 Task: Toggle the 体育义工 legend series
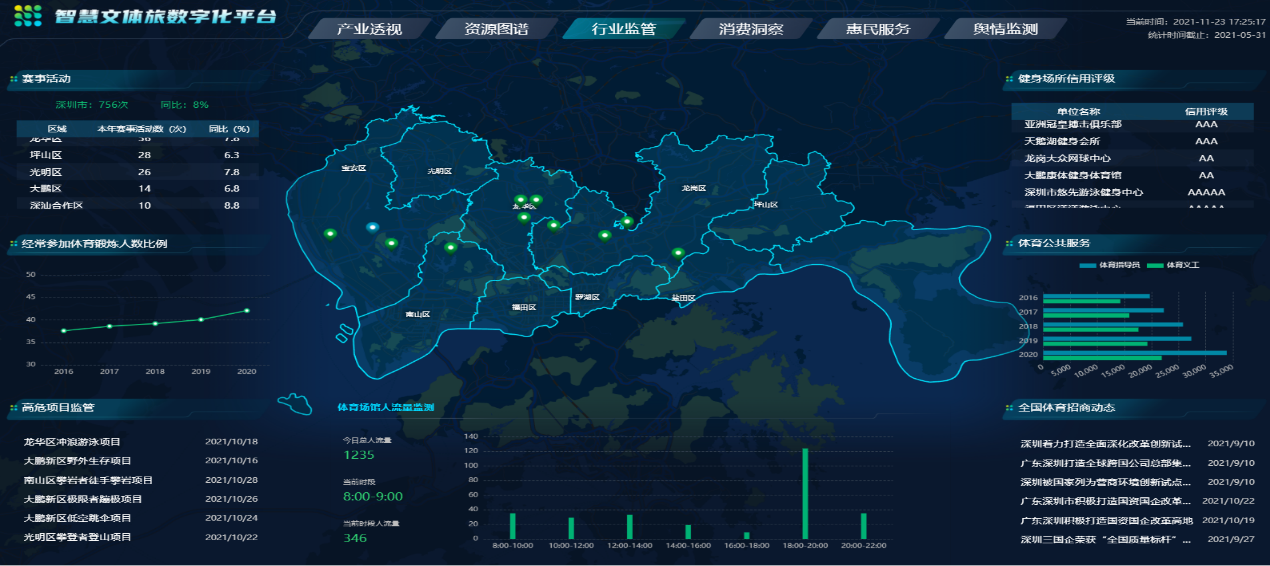1174,266
